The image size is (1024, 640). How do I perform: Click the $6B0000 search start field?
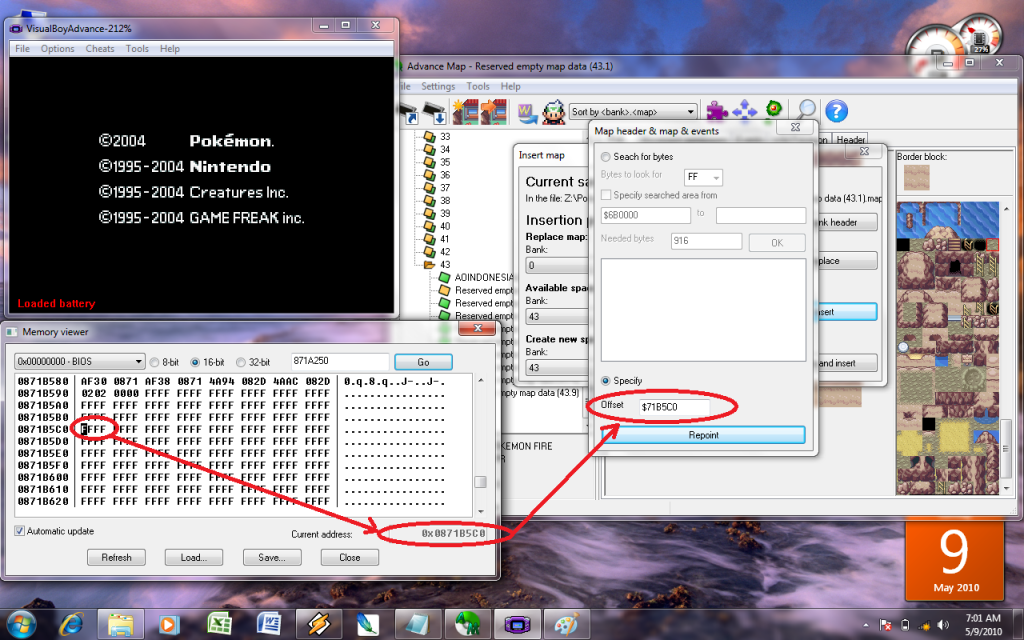pyautogui.click(x=645, y=215)
